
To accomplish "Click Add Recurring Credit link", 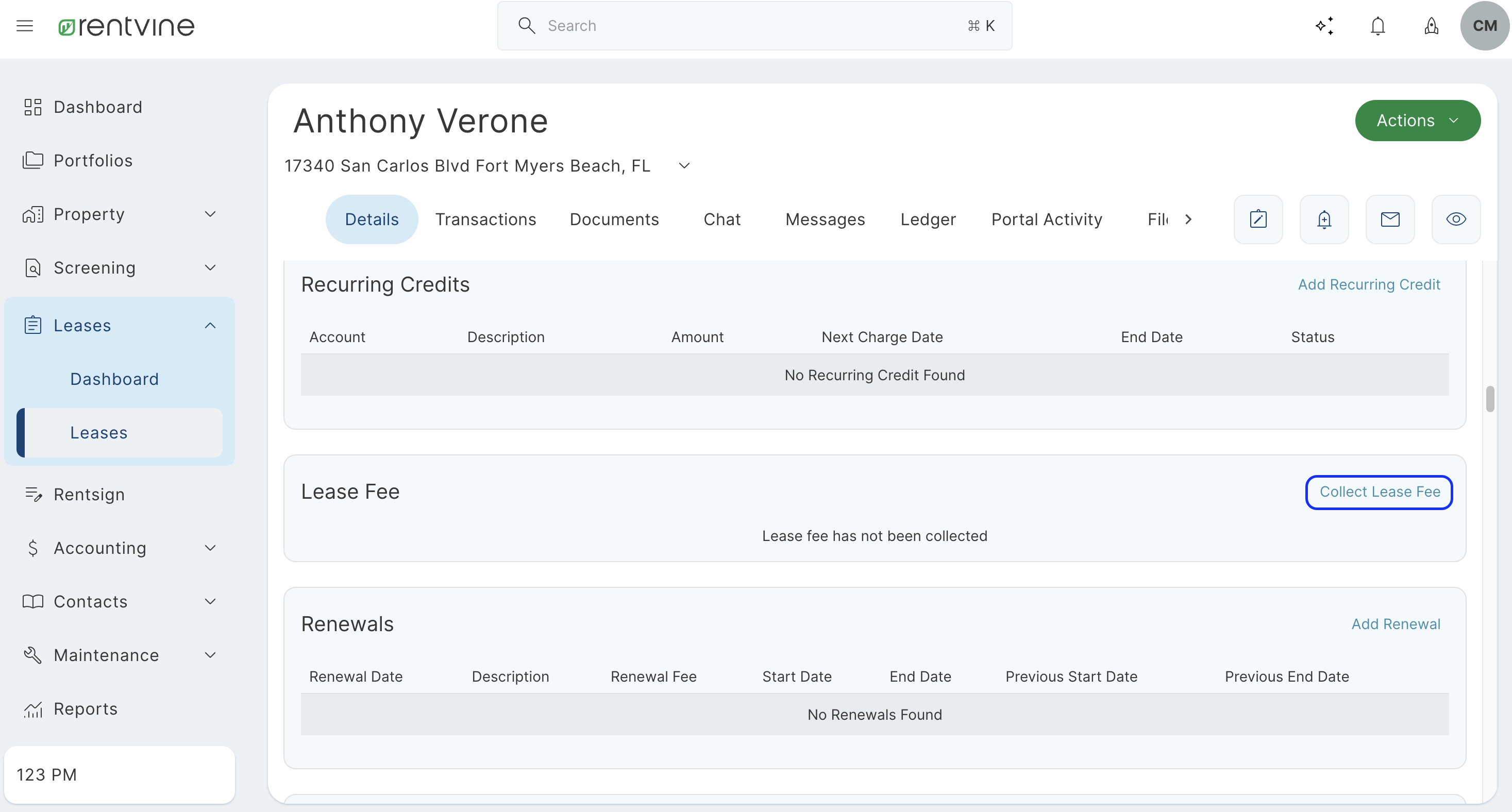I will (1369, 284).
